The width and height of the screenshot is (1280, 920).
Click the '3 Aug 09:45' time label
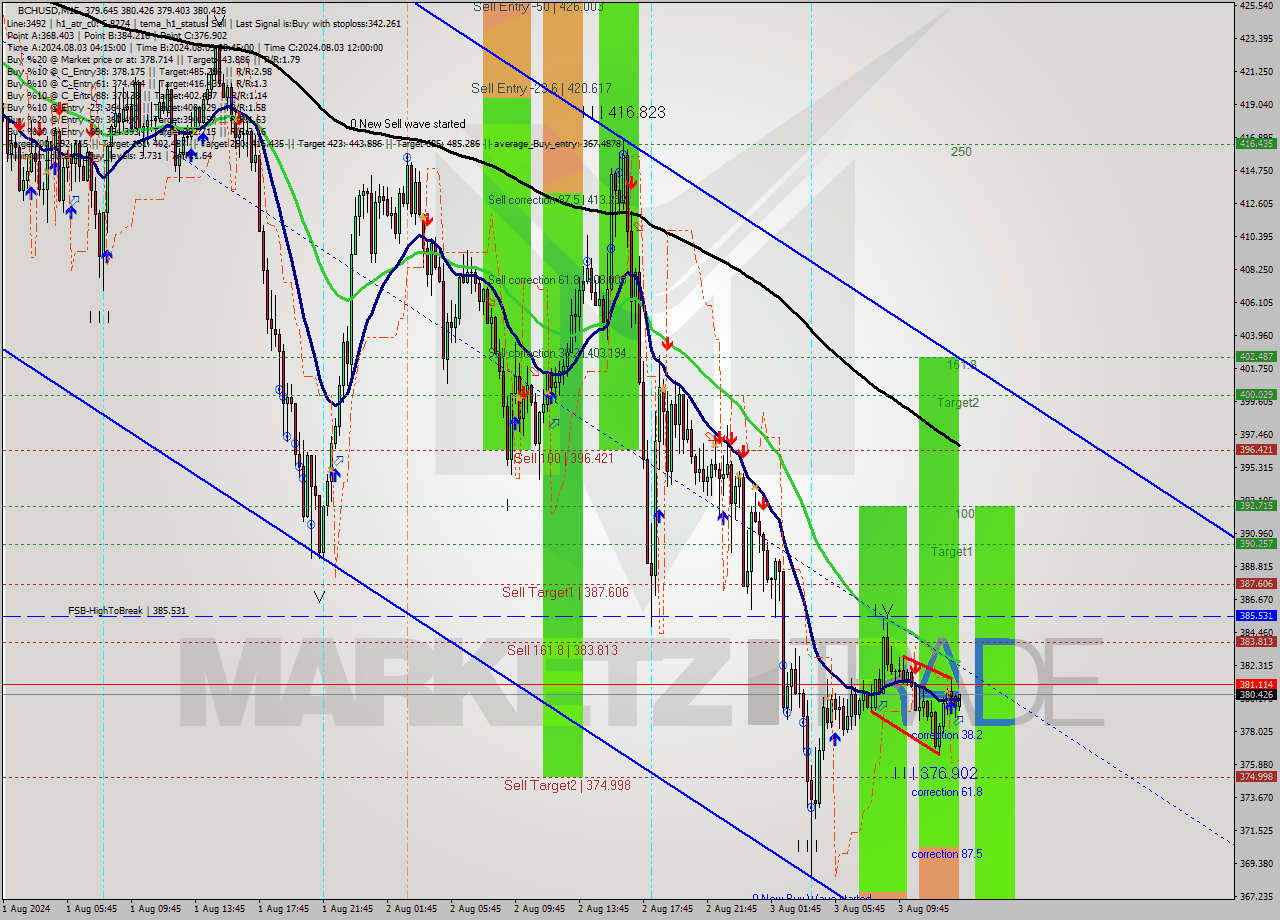coord(922,909)
